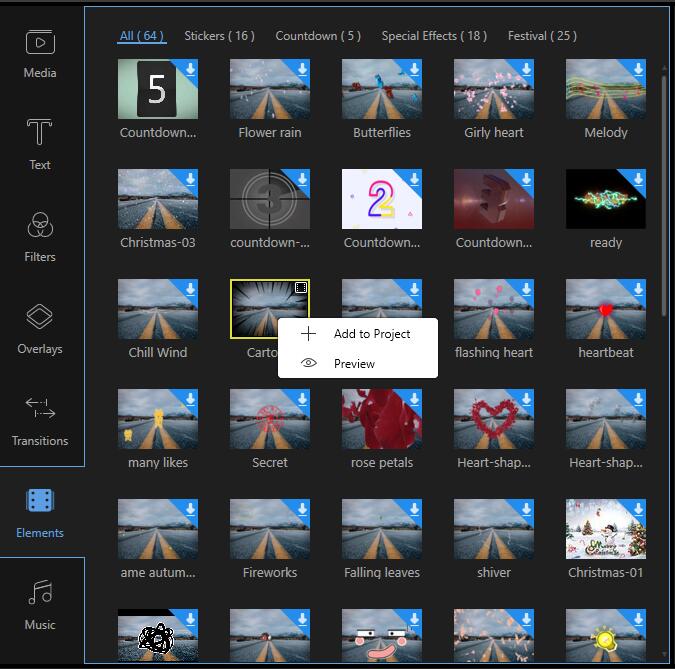675x669 pixels.
Task: Download the Christmas-01 element
Action: click(638, 509)
